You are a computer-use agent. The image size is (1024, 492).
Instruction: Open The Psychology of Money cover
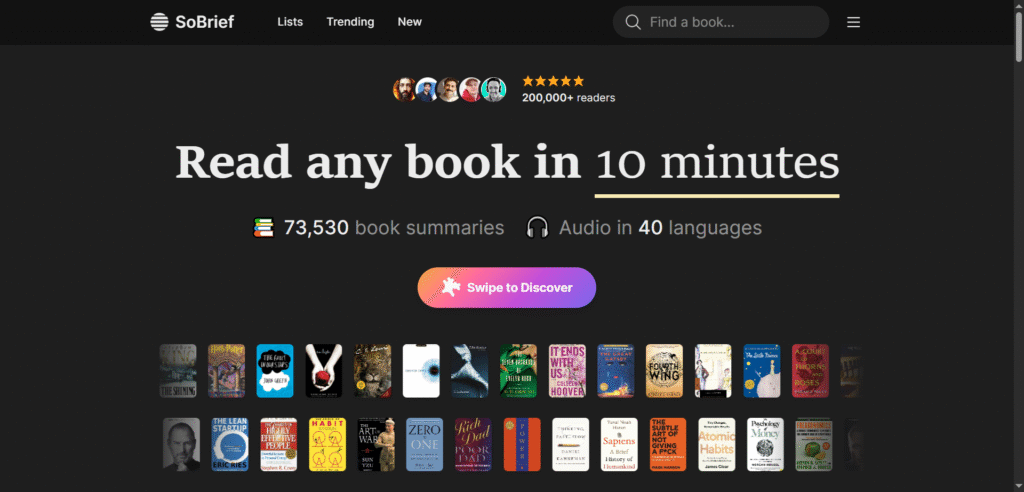click(x=765, y=445)
